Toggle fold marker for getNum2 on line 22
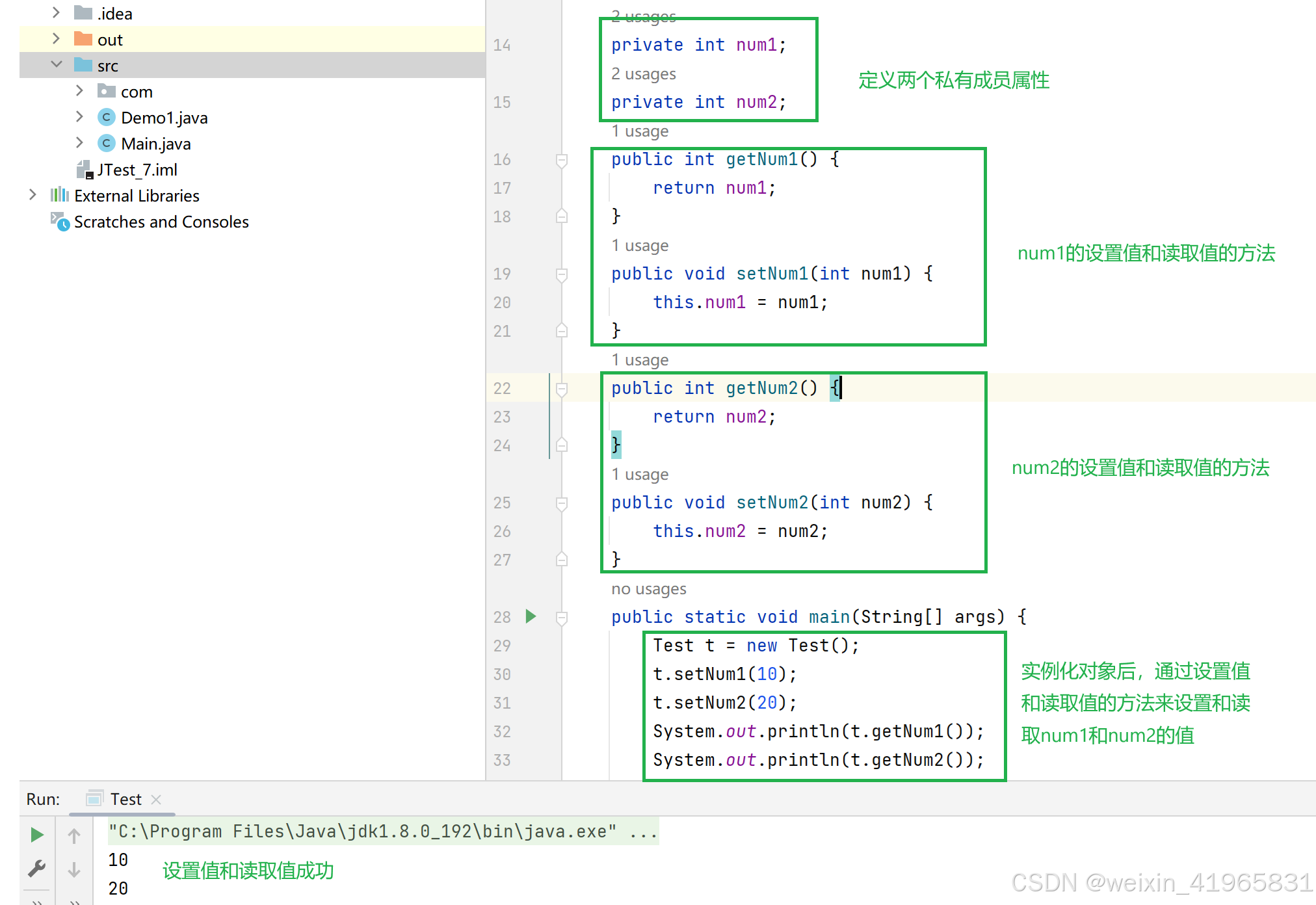This screenshot has height=905, width=1316. coord(562,389)
